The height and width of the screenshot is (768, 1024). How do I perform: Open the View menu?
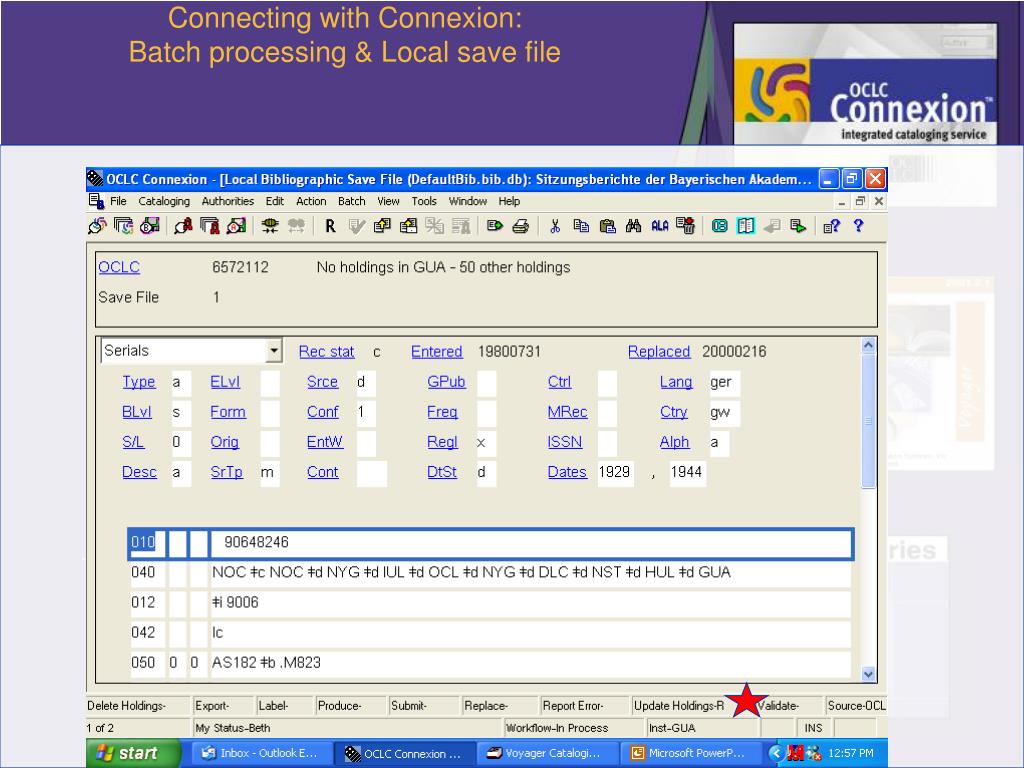pos(388,201)
